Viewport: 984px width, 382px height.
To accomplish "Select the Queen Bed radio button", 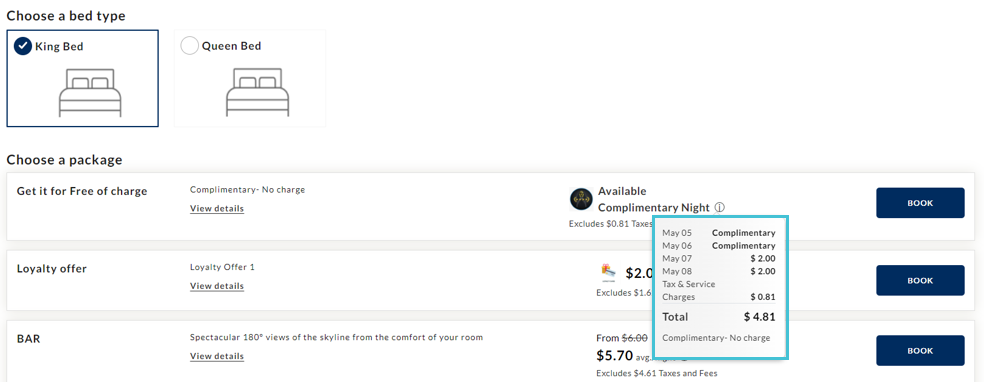I will [190, 46].
